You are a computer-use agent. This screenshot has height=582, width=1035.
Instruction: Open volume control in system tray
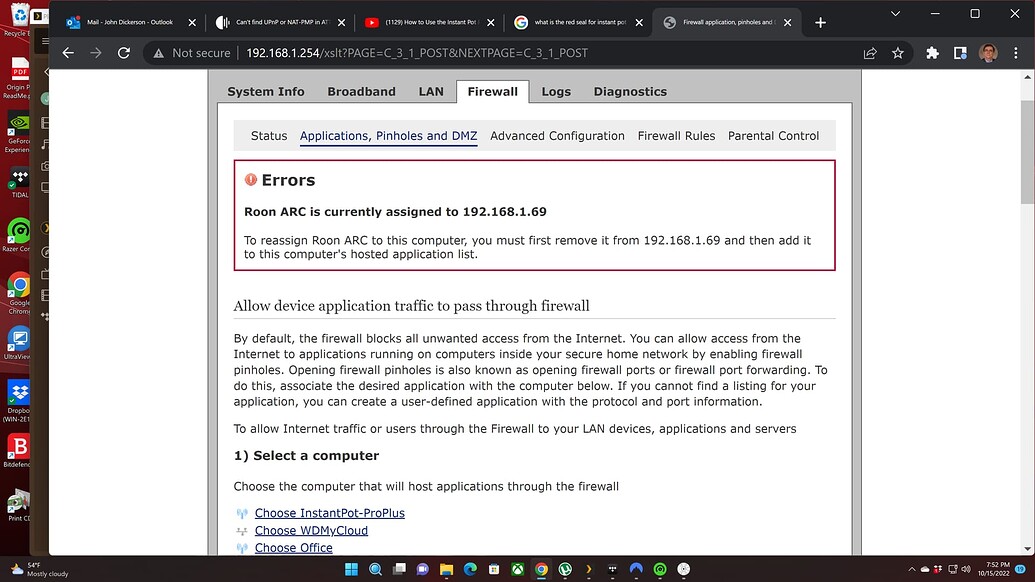click(966, 569)
